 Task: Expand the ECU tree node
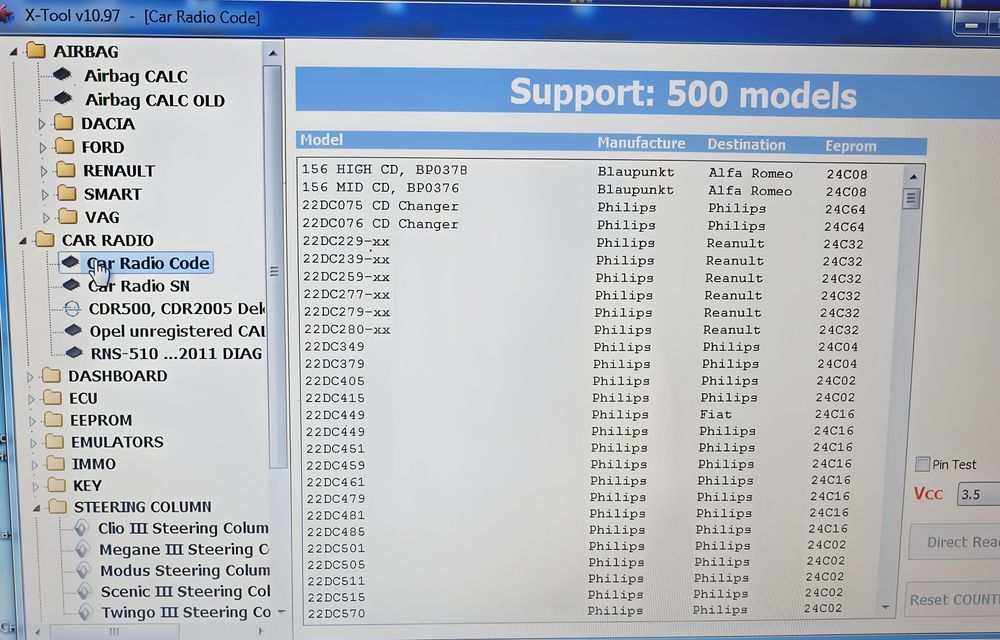coord(31,399)
